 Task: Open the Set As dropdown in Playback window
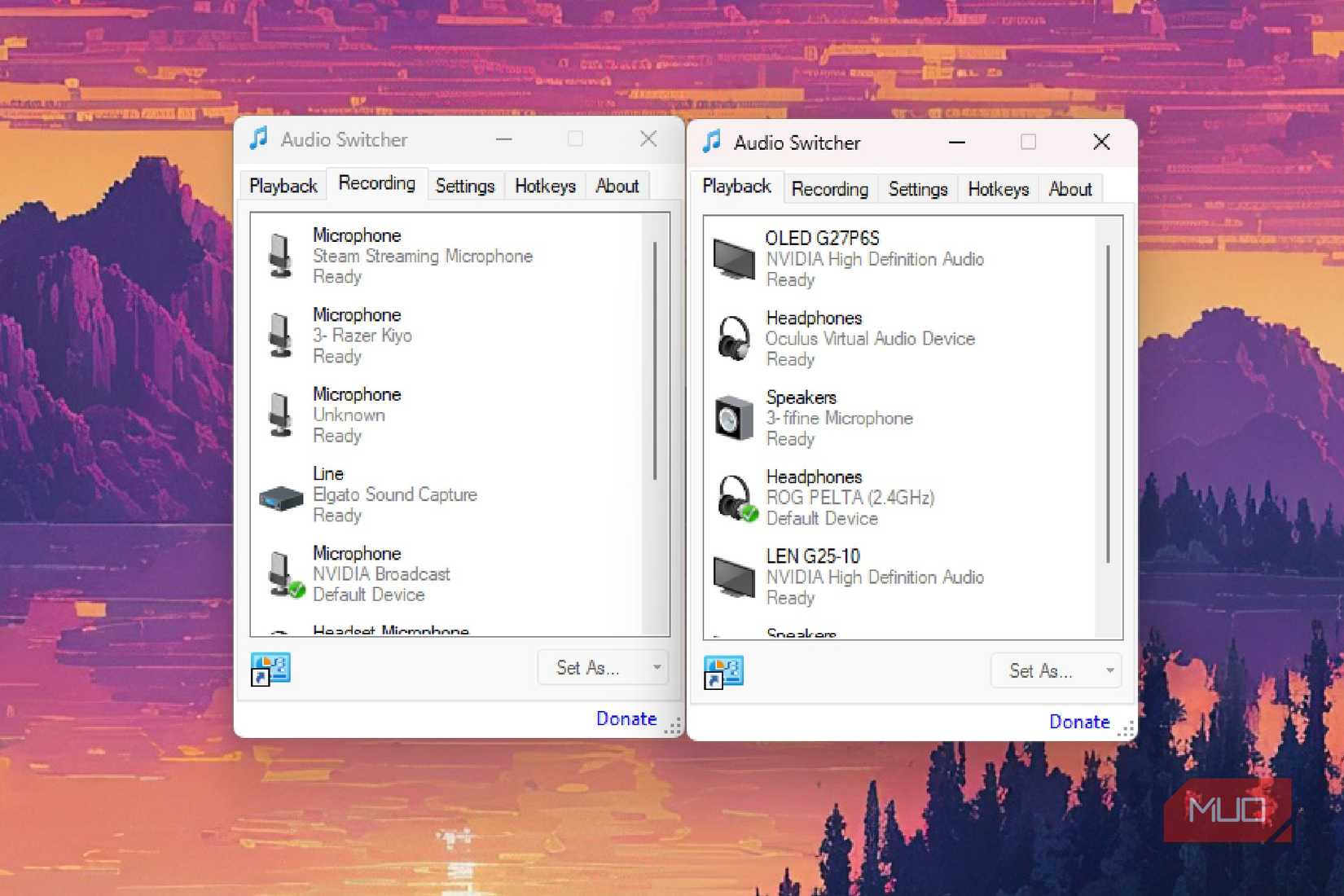click(x=1109, y=670)
